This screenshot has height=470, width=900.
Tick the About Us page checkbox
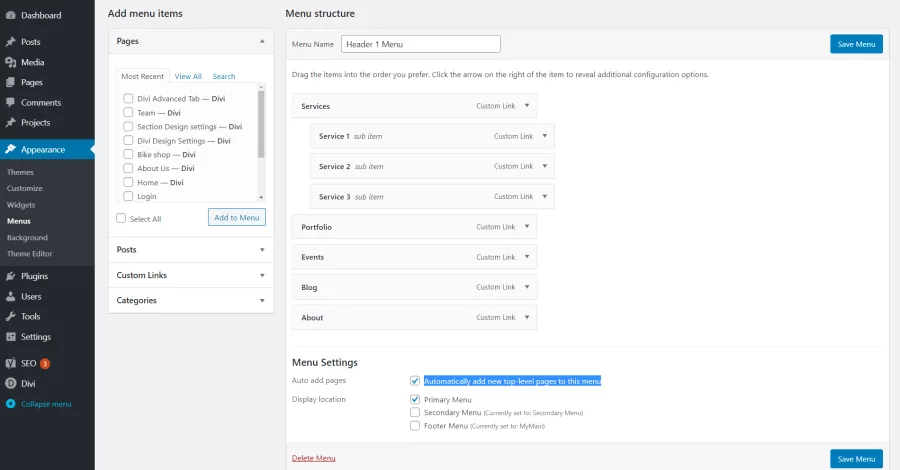(x=128, y=168)
